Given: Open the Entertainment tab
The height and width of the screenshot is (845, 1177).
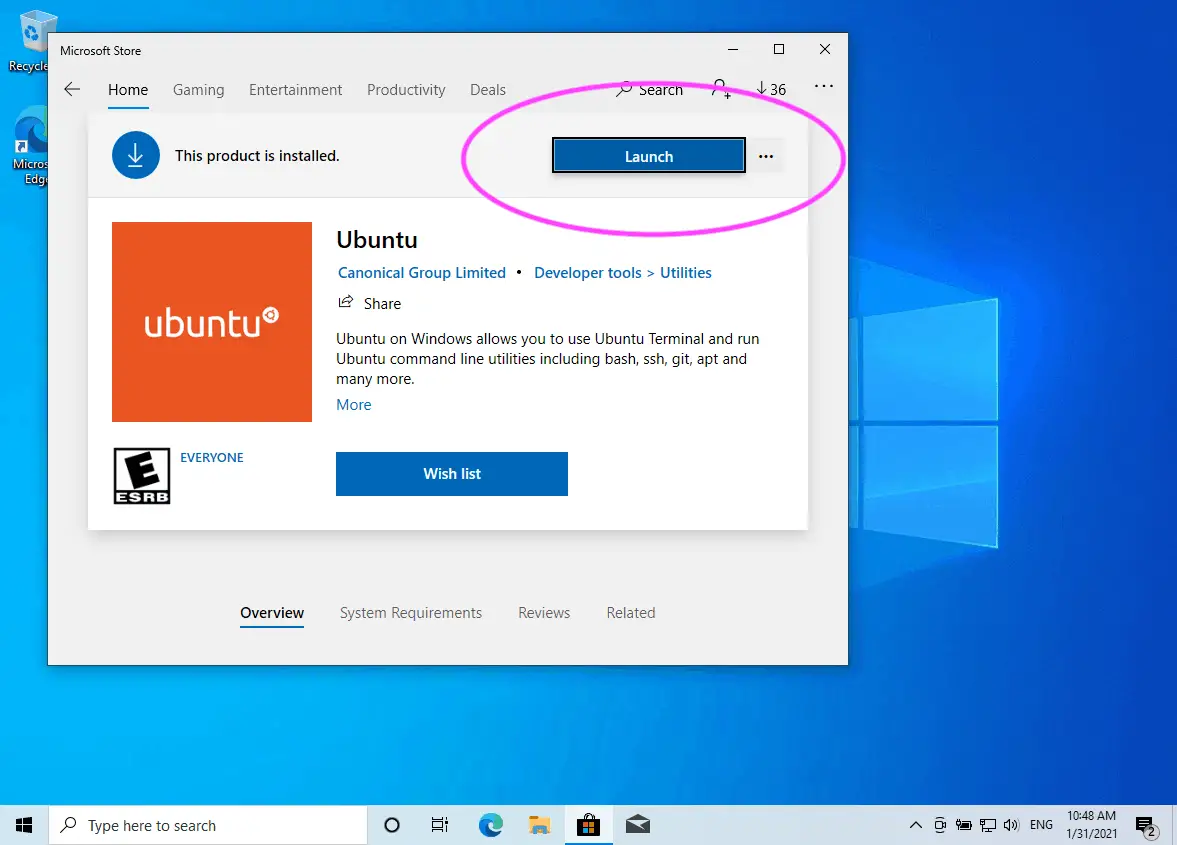Looking at the screenshot, I should tap(295, 90).
